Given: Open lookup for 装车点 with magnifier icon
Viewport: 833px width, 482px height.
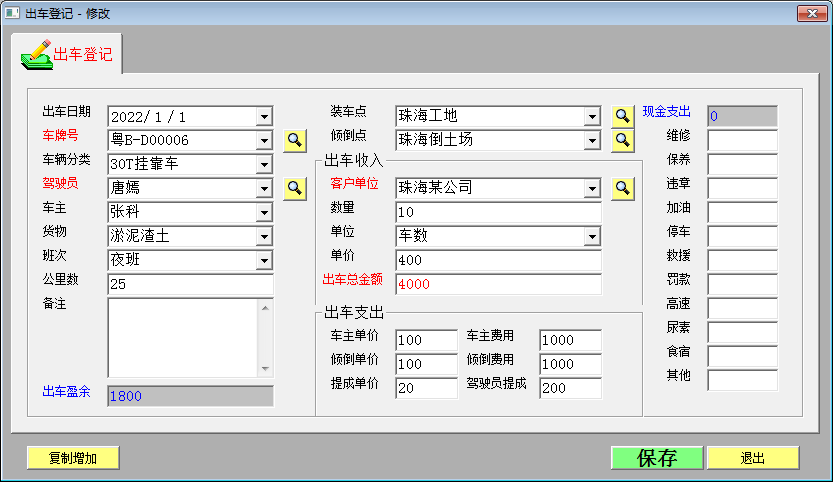Looking at the screenshot, I should pyautogui.click(x=623, y=116).
